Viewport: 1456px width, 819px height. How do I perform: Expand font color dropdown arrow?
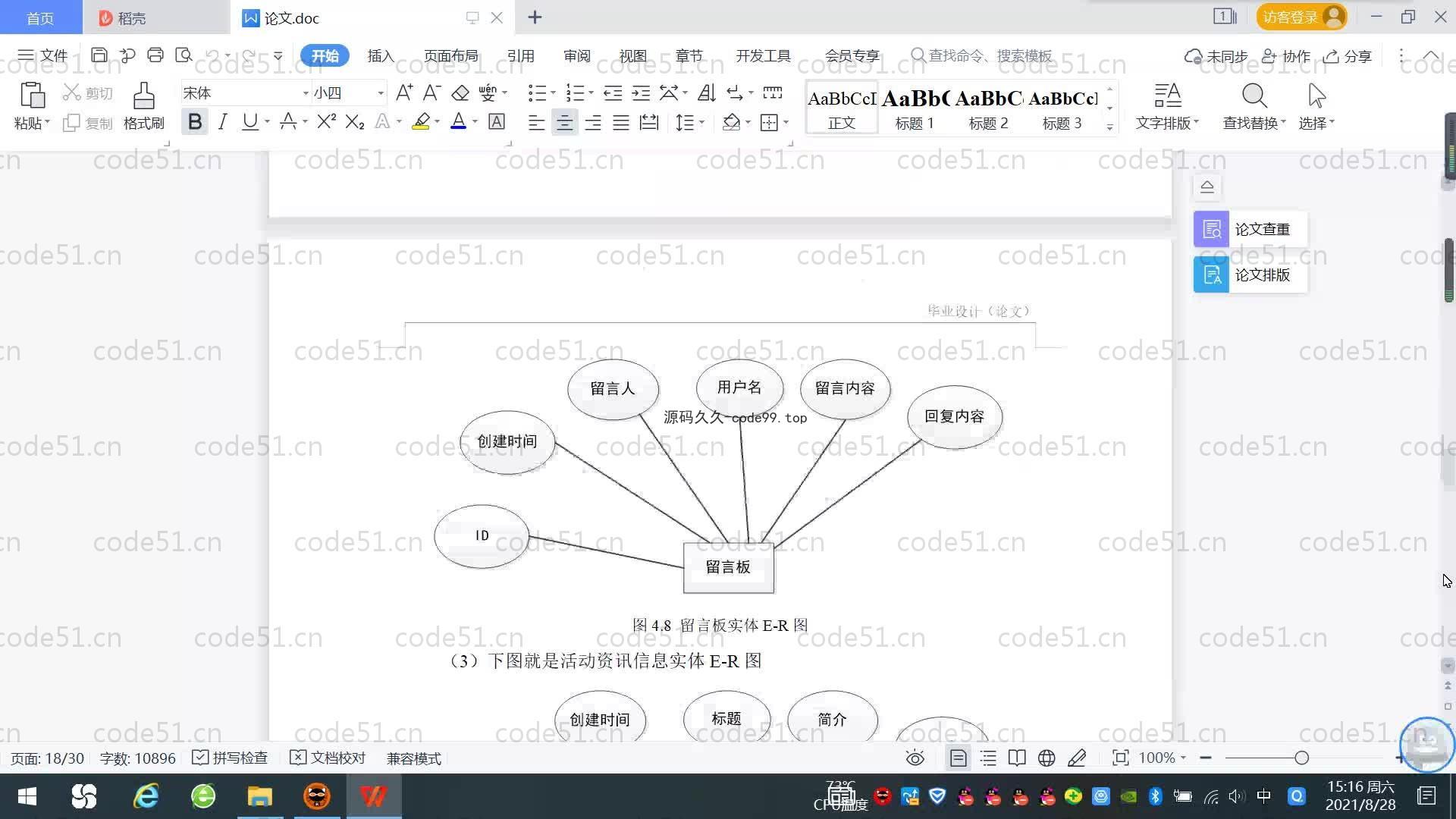pos(475,122)
